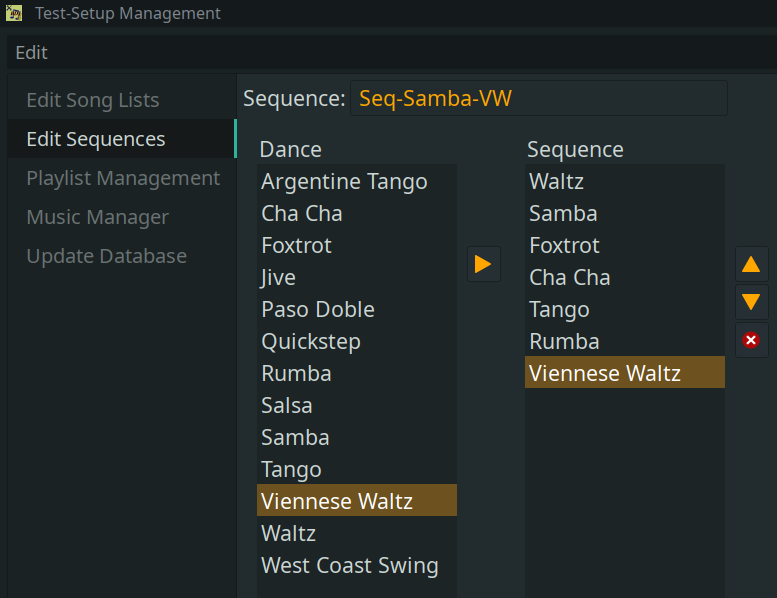Select Rumba in Dance list

(x=357, y=373)
